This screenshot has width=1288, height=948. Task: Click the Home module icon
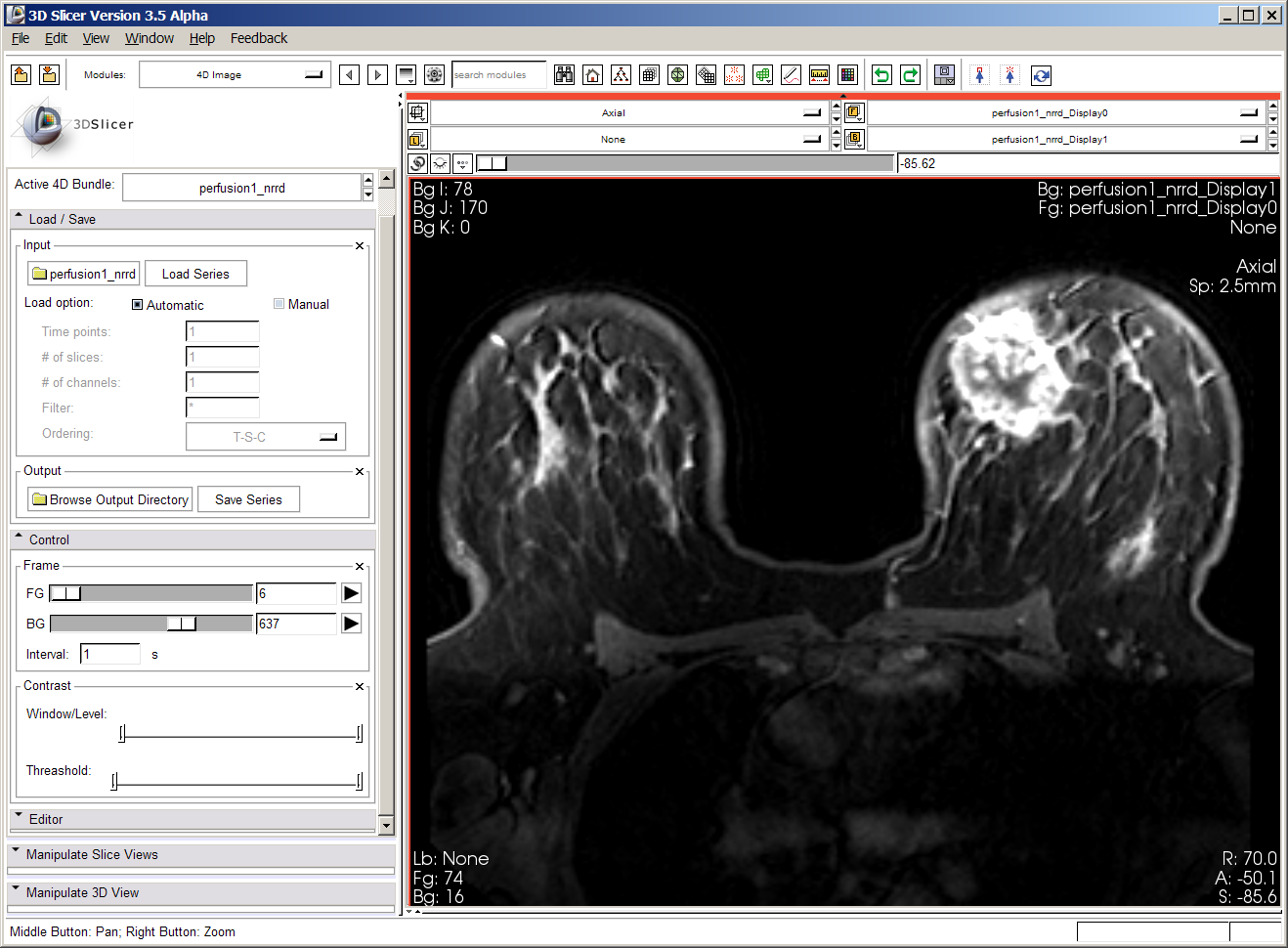pyautogui.click(x=592, y=74)
